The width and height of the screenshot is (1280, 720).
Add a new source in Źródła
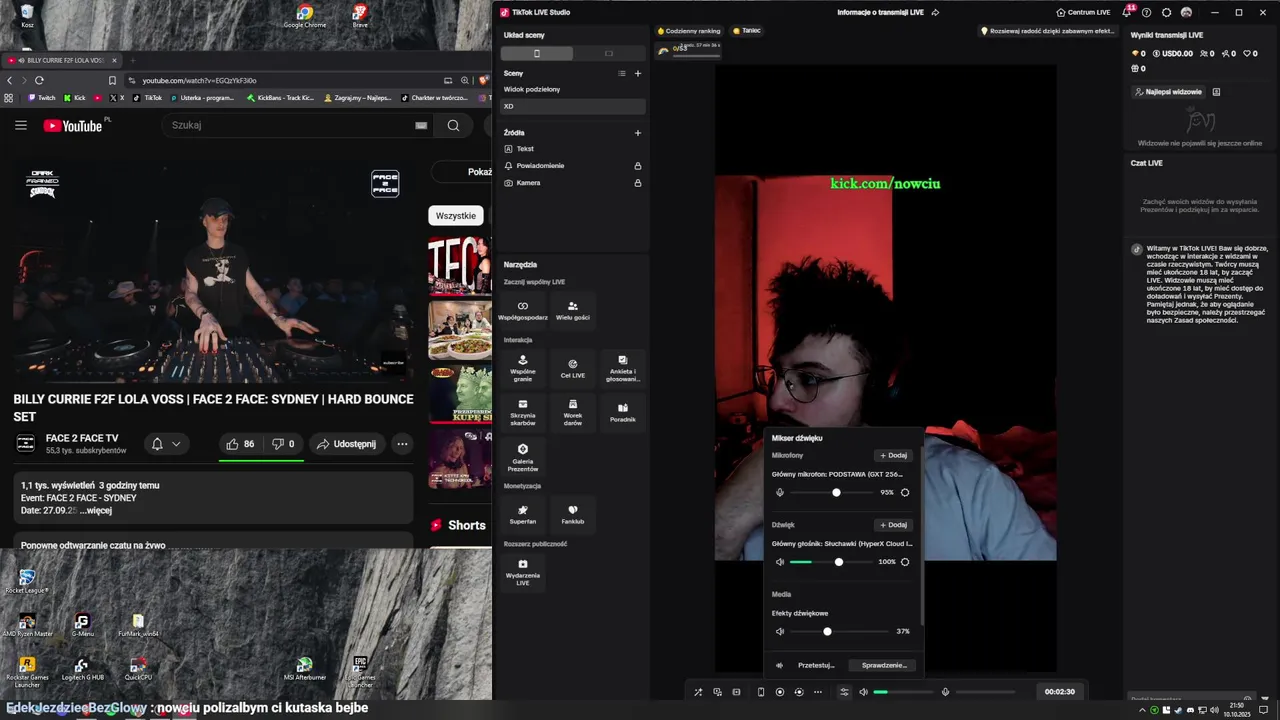pos(638,132)
